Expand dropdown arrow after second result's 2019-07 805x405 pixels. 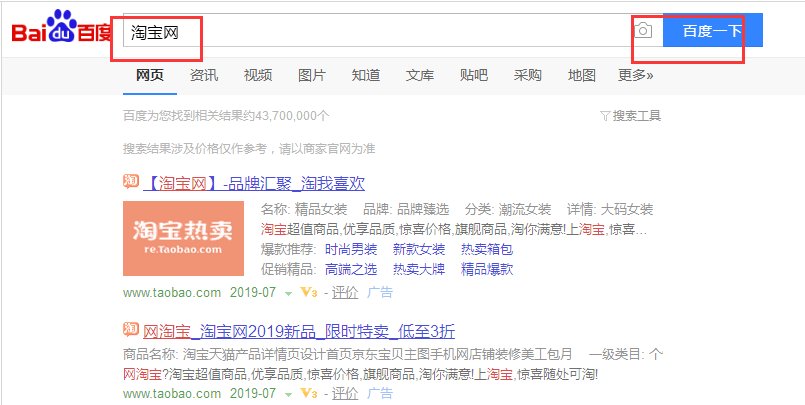[288, 394]
